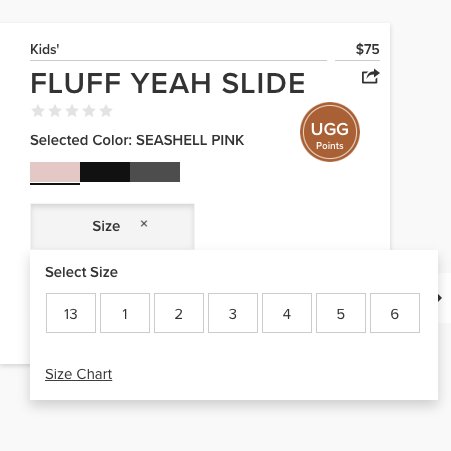Click the Fluff Yeah Slide product title
The height and width of the screenshot is (451, 451).
168,83
